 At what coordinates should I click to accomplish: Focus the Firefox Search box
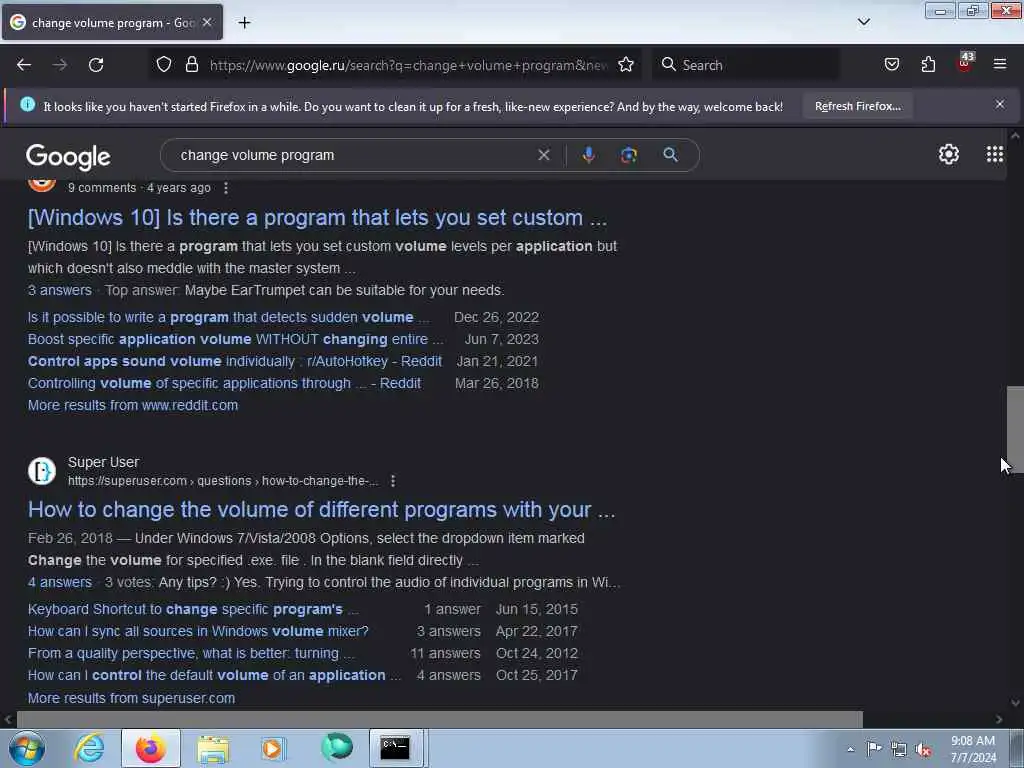(x=746, y=65)
